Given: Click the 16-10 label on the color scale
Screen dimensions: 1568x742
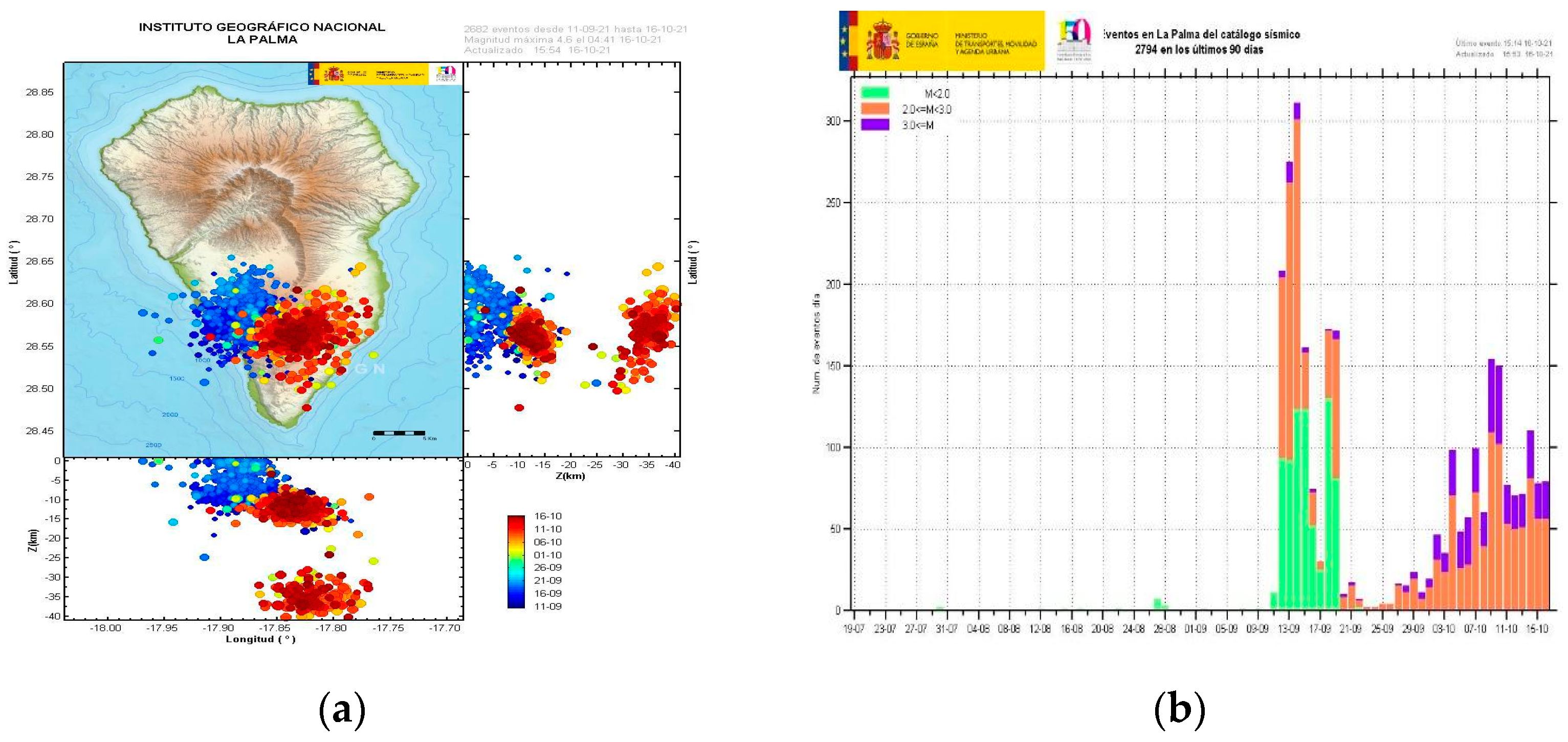Looking at the screenshot, I should tap(547, 516).
